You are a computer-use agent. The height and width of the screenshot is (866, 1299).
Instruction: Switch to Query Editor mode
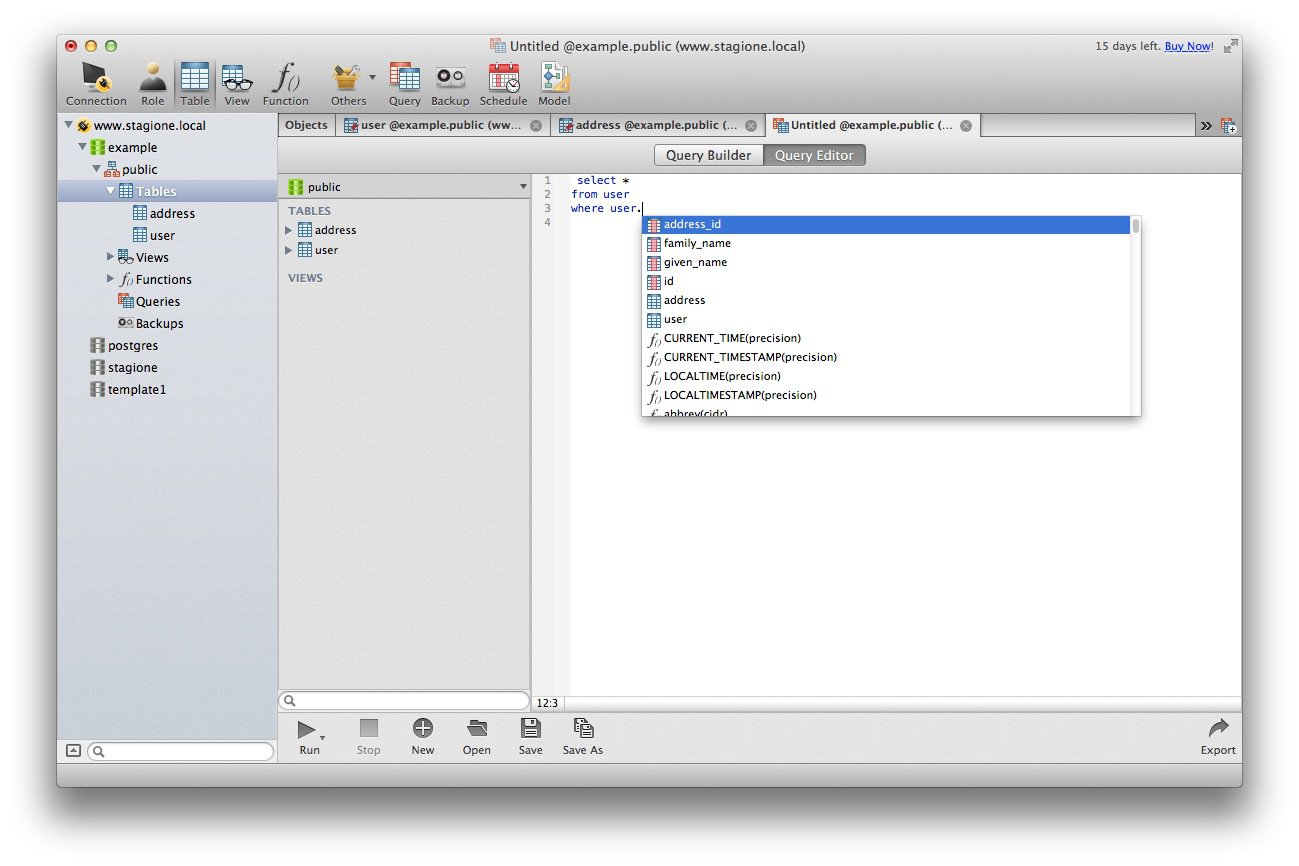pyautogui.click(x=814, y=155)
